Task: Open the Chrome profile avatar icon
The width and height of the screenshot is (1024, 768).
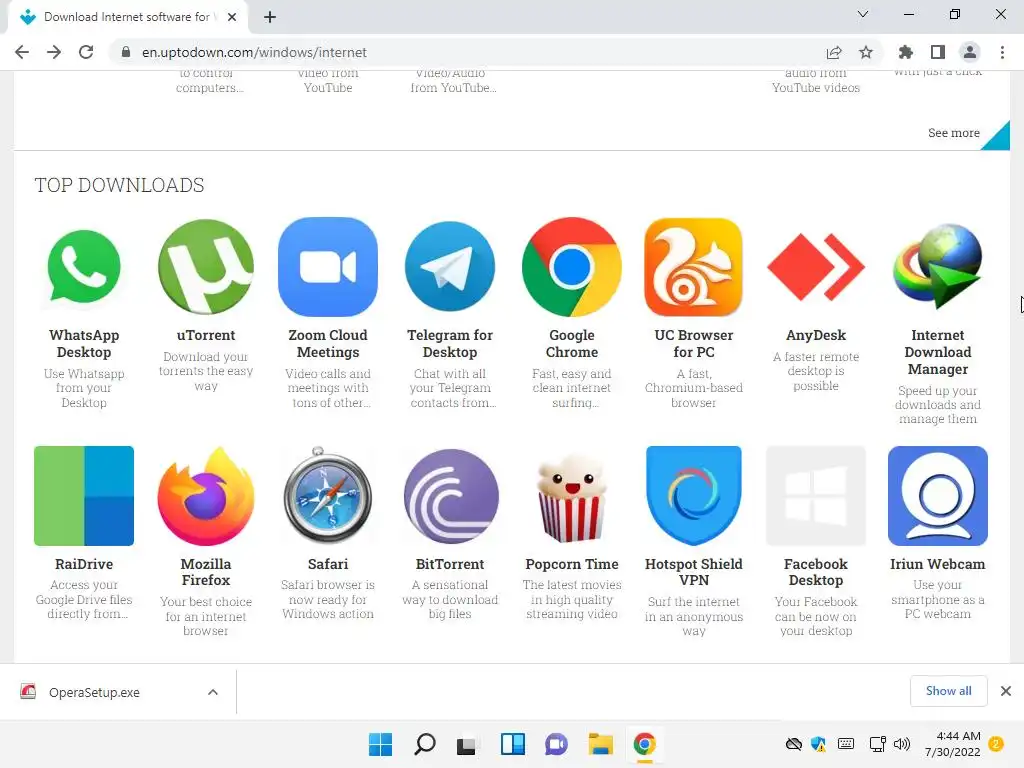Action: click(970, 52)
